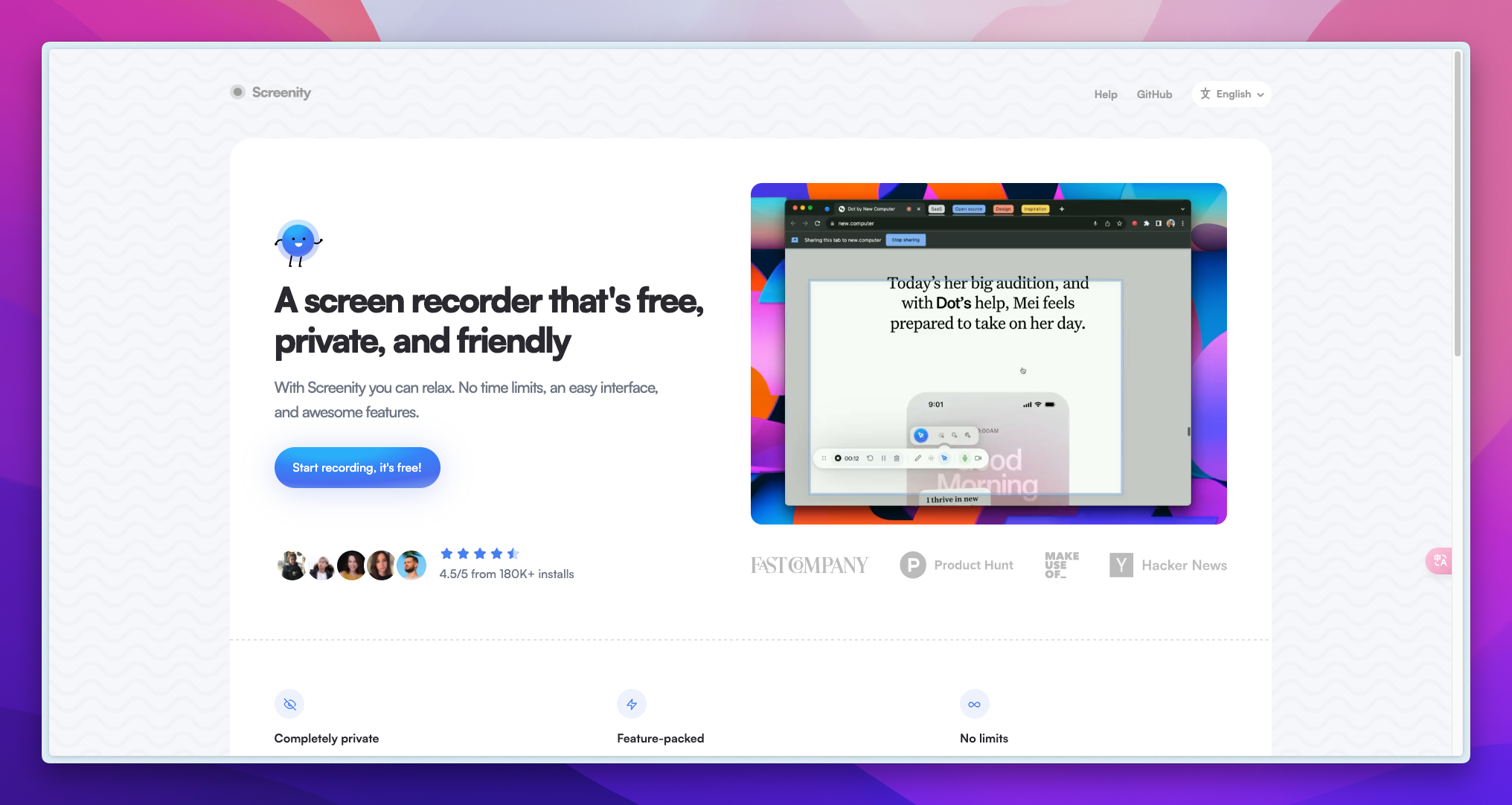Click the Make Use Of logo
This screenshot has height=805, width=1512.
click(1061, 565)
